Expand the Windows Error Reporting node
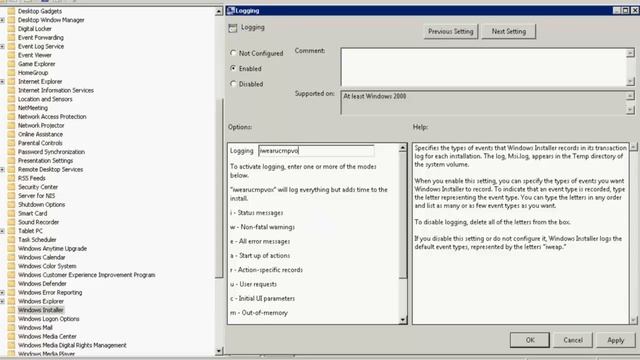The image size is (640, 360). tap(2, 293)
